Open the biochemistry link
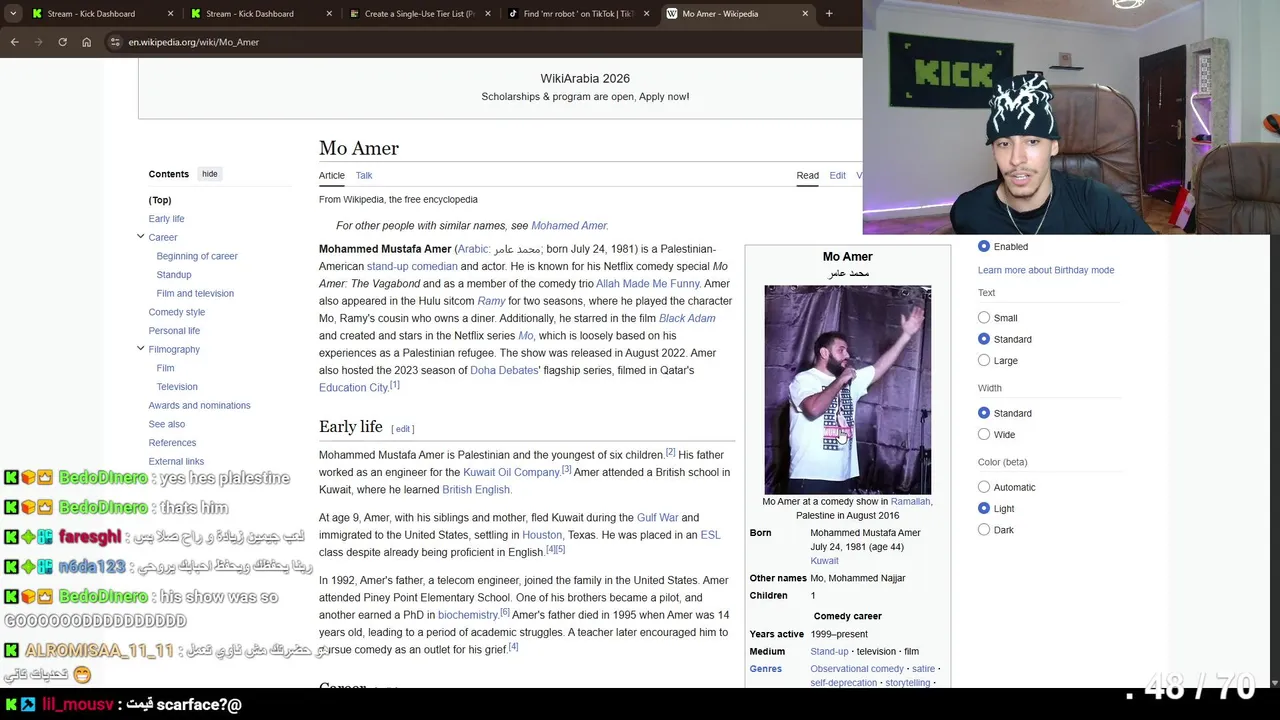This screenshot has height=720, width=1280. pos(467,615)
